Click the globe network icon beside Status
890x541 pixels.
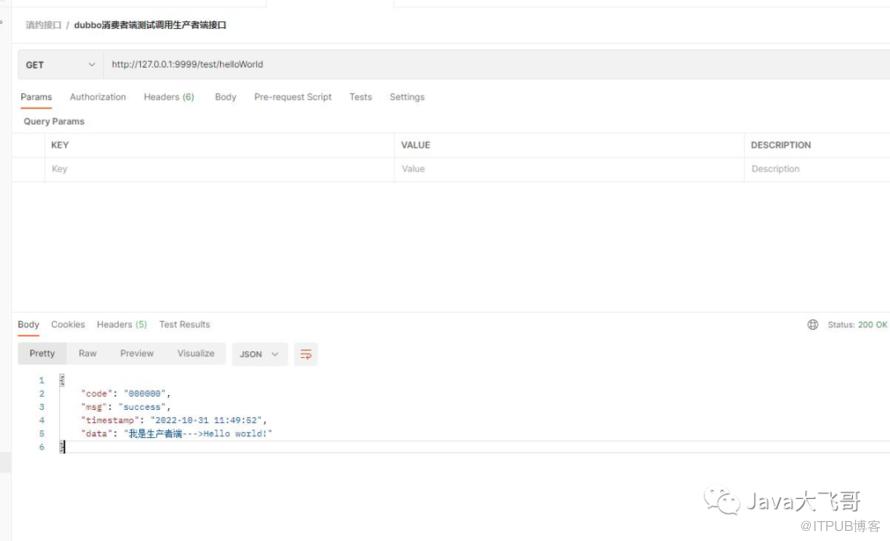(812, 325)
